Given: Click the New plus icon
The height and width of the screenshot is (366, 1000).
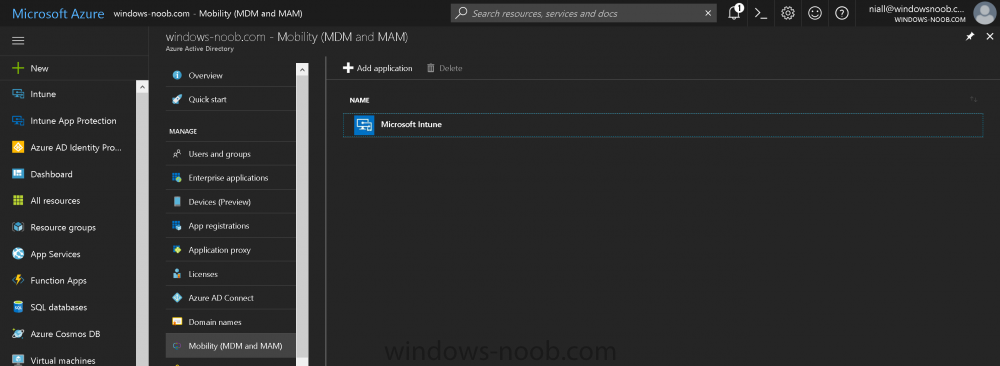Looking at the screenshot, I should coord(18,68).
